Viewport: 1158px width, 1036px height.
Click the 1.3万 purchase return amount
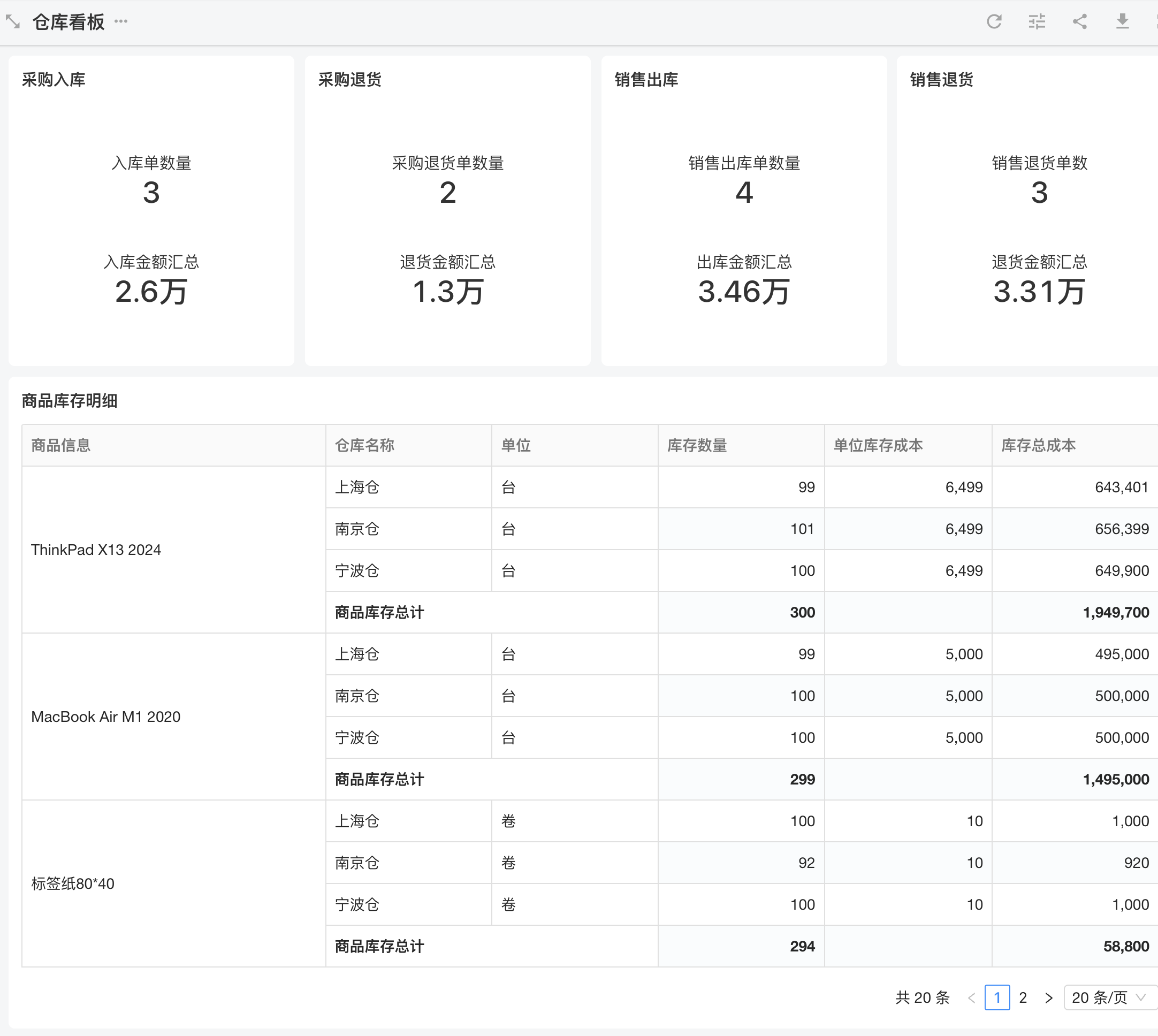point(448,292)
